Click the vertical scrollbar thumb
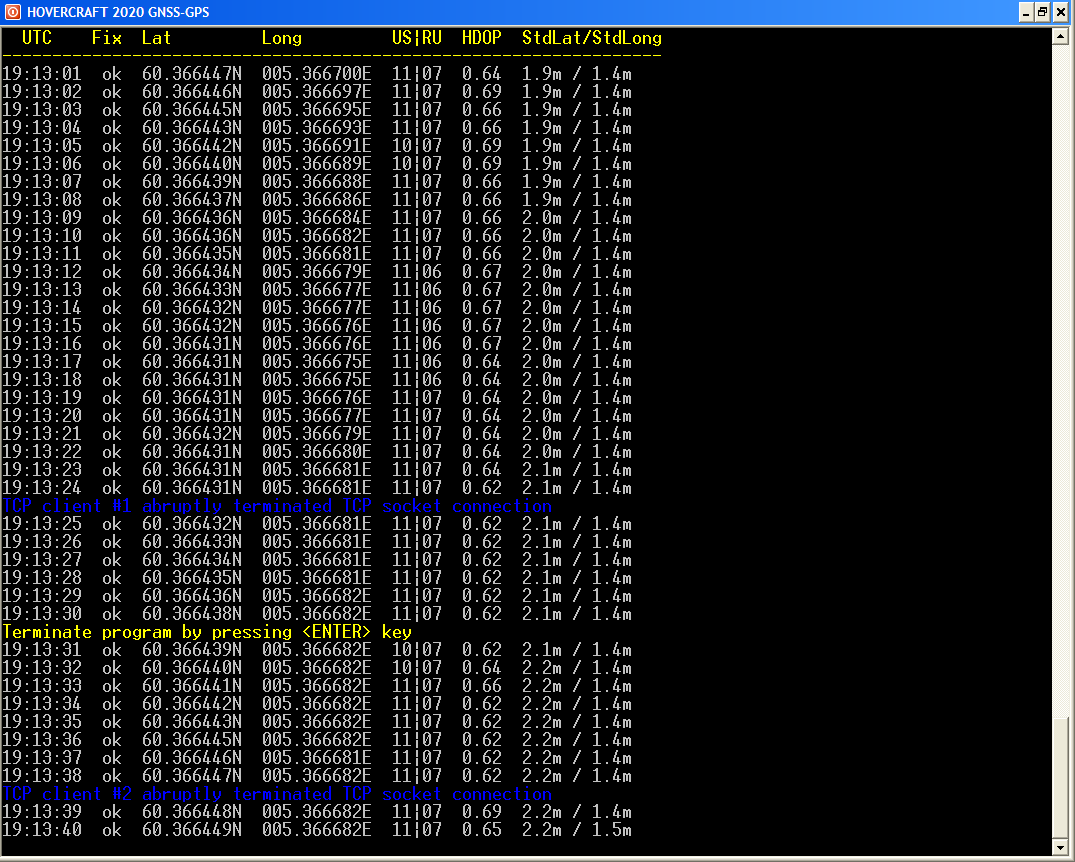The image size is (1075, 862). coord(1062,778)
